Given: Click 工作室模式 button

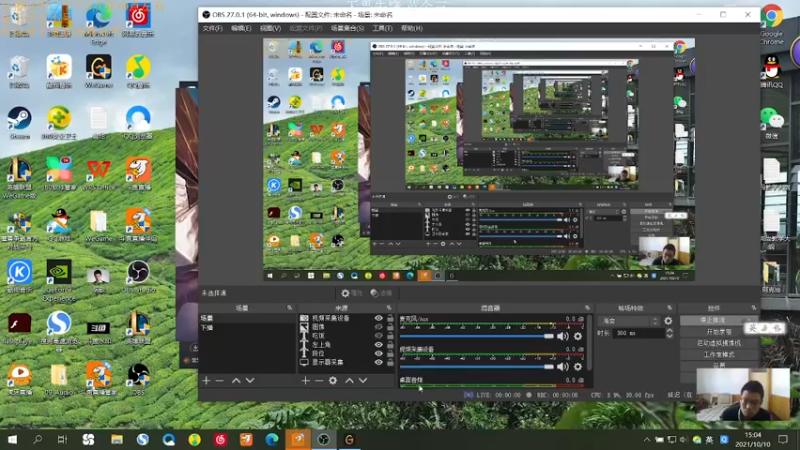Looking at the screenshot, I should [719, 354].
